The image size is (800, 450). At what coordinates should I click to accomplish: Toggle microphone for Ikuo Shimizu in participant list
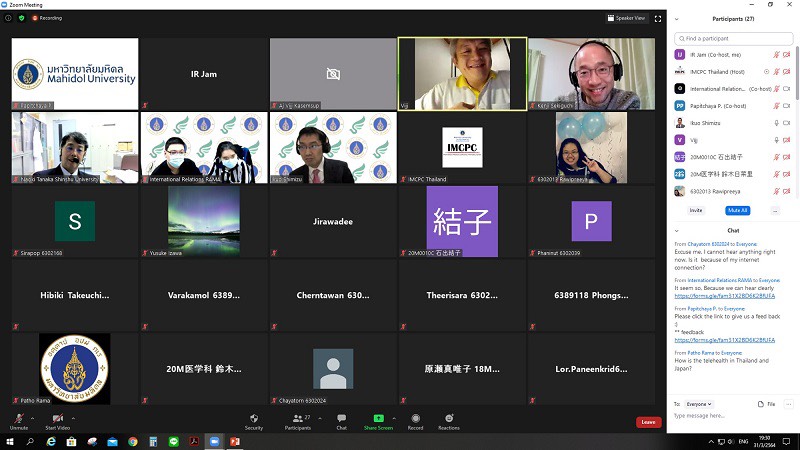pyautogui.click(x=775, y=123)
